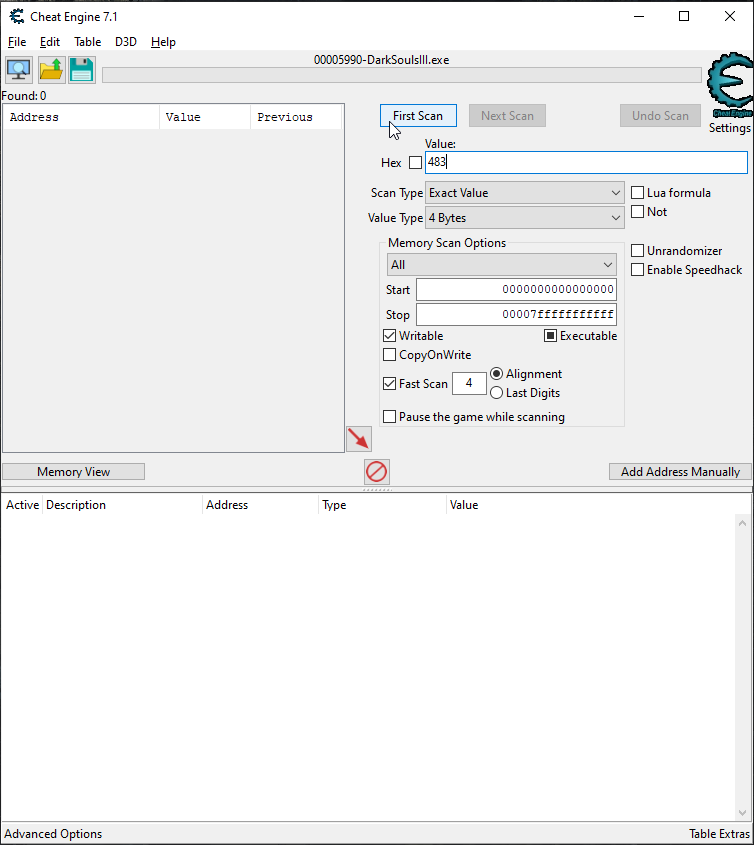Open the Value Type 4 Bytes dropdown
Image resolution: width=754 pixels, height=845 pixels.
tap(525, 218)
